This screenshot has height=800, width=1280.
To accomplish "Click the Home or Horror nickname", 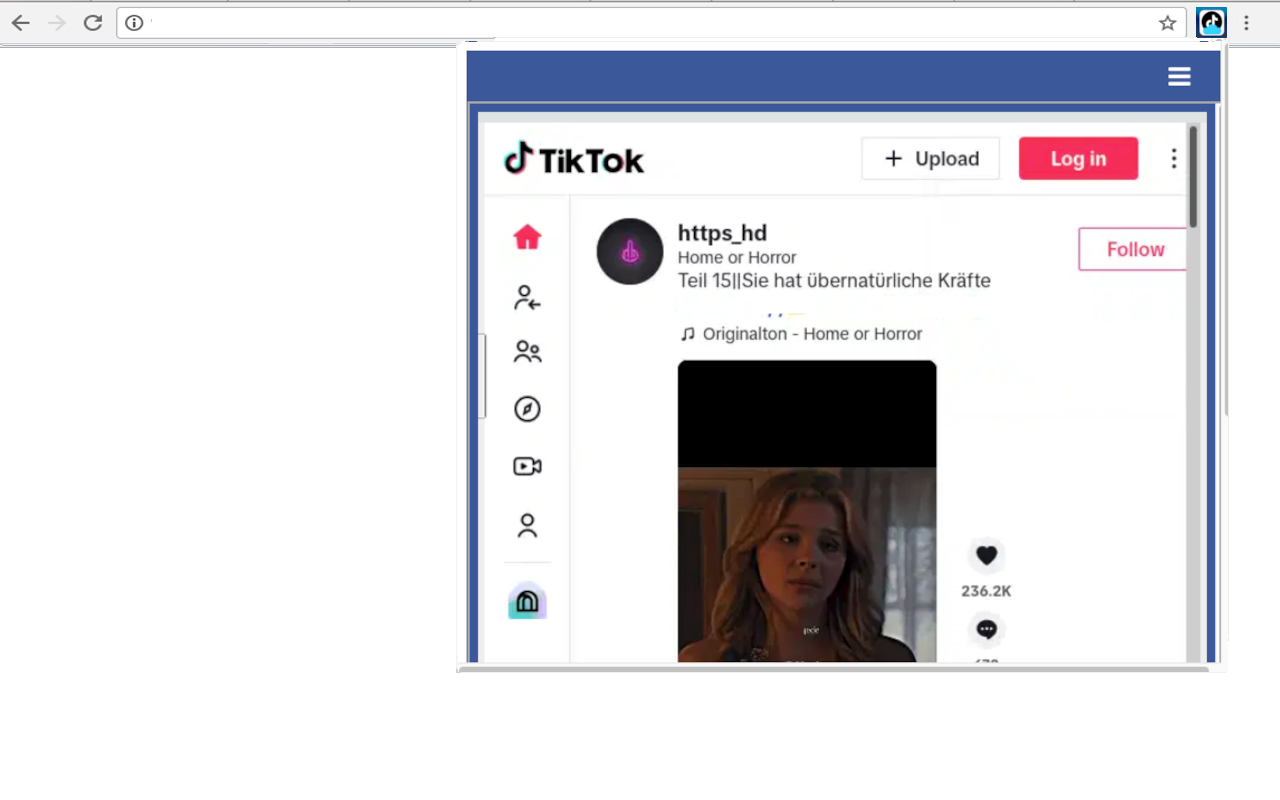I will 737,258.
